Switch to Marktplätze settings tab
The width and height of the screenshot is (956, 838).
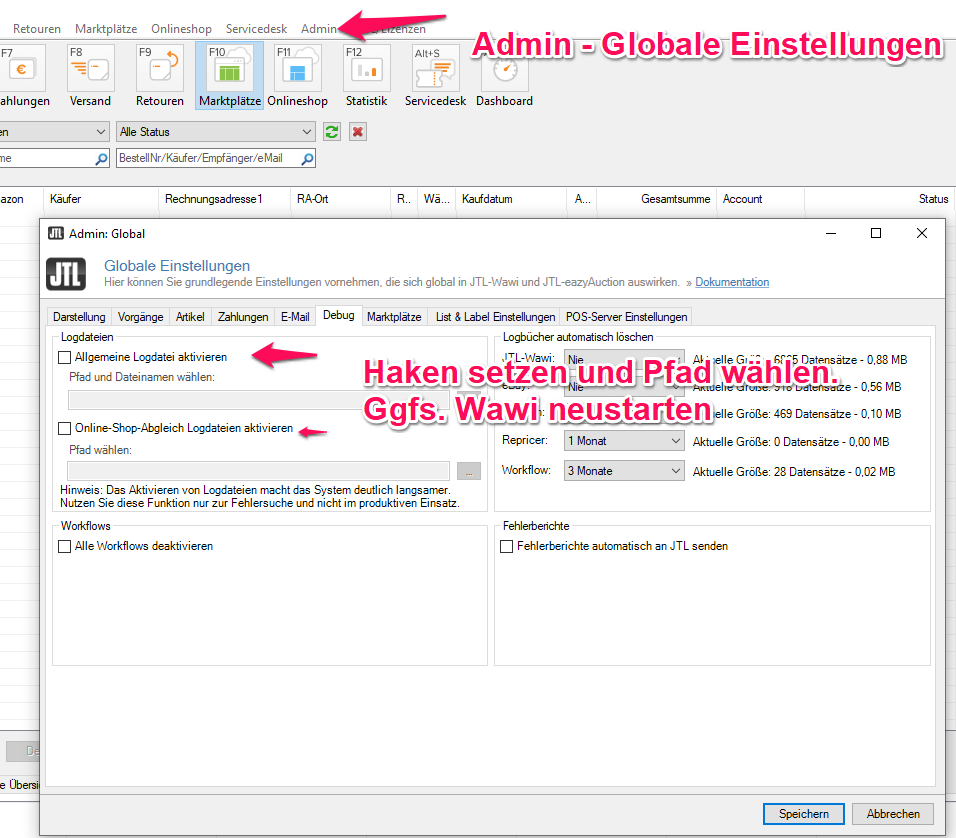click(394, 317)
